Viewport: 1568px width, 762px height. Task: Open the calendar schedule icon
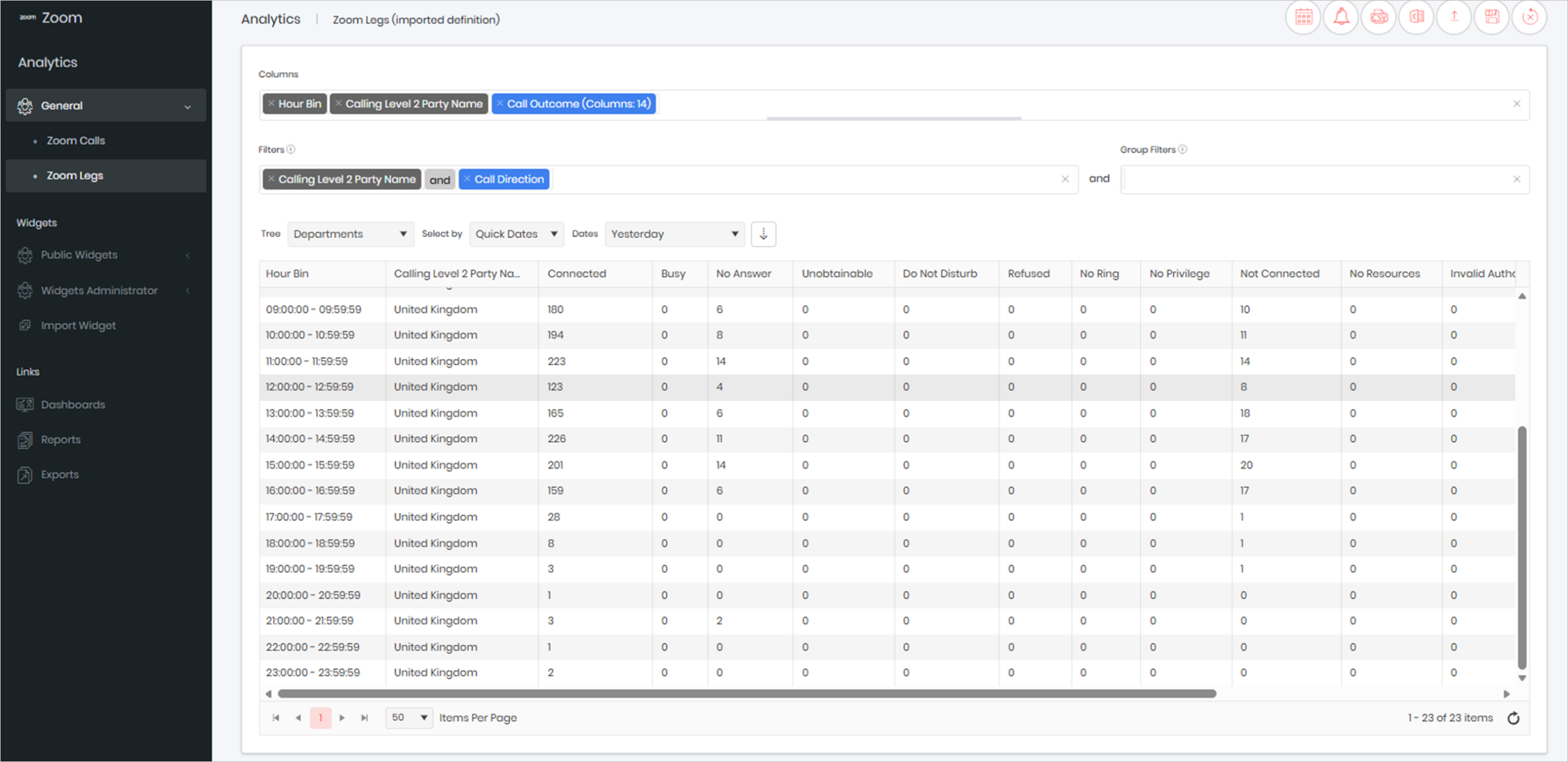pyautogui.click(x=1303, y=18)
